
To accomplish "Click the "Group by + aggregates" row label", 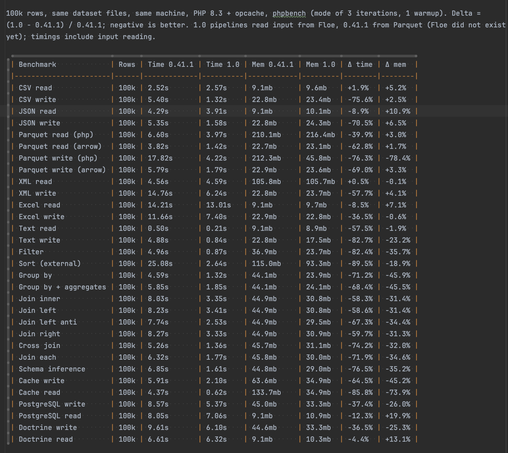I will click(x=62, y=287).
